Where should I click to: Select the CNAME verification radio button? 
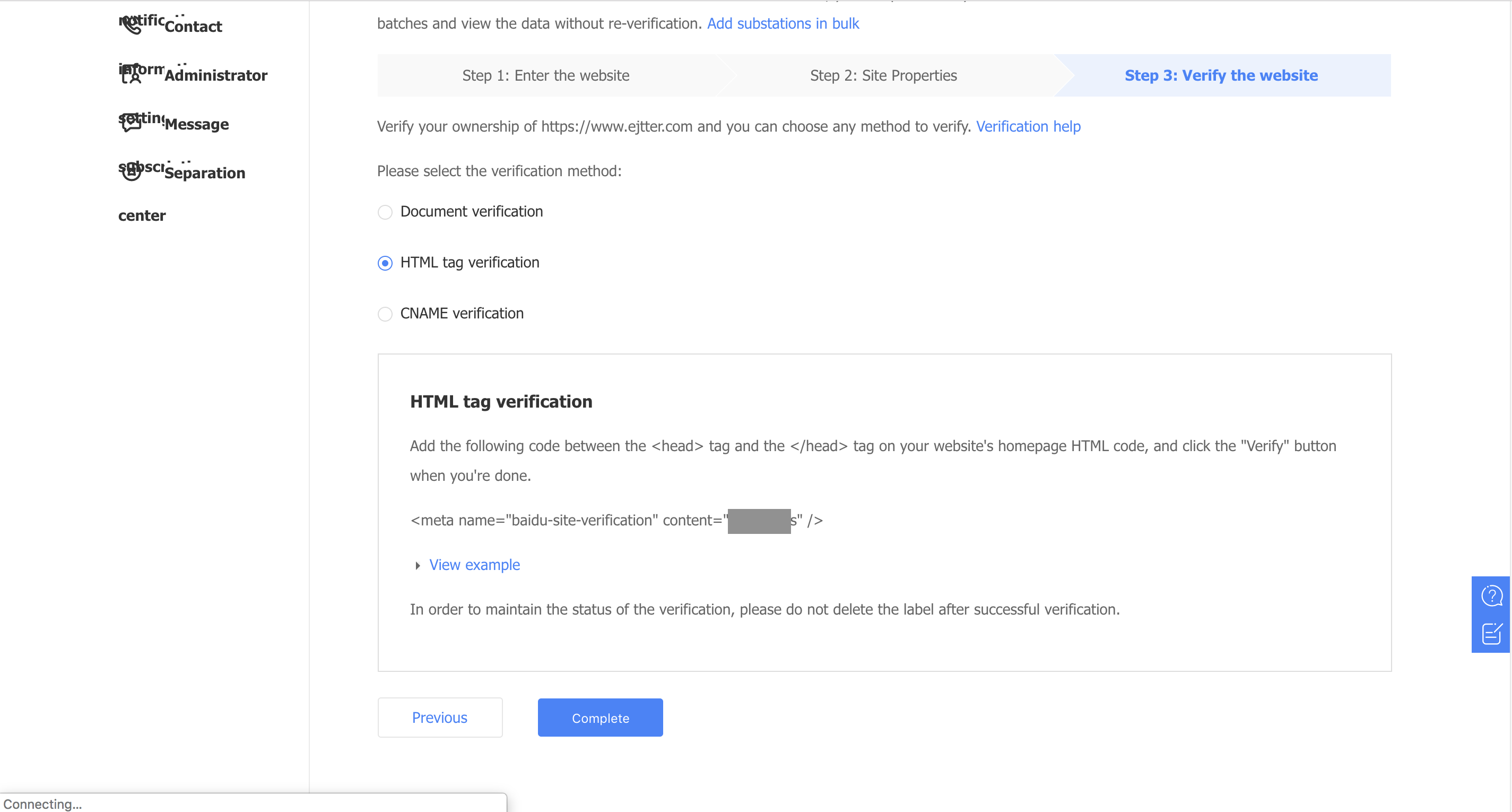pos(385,314)
